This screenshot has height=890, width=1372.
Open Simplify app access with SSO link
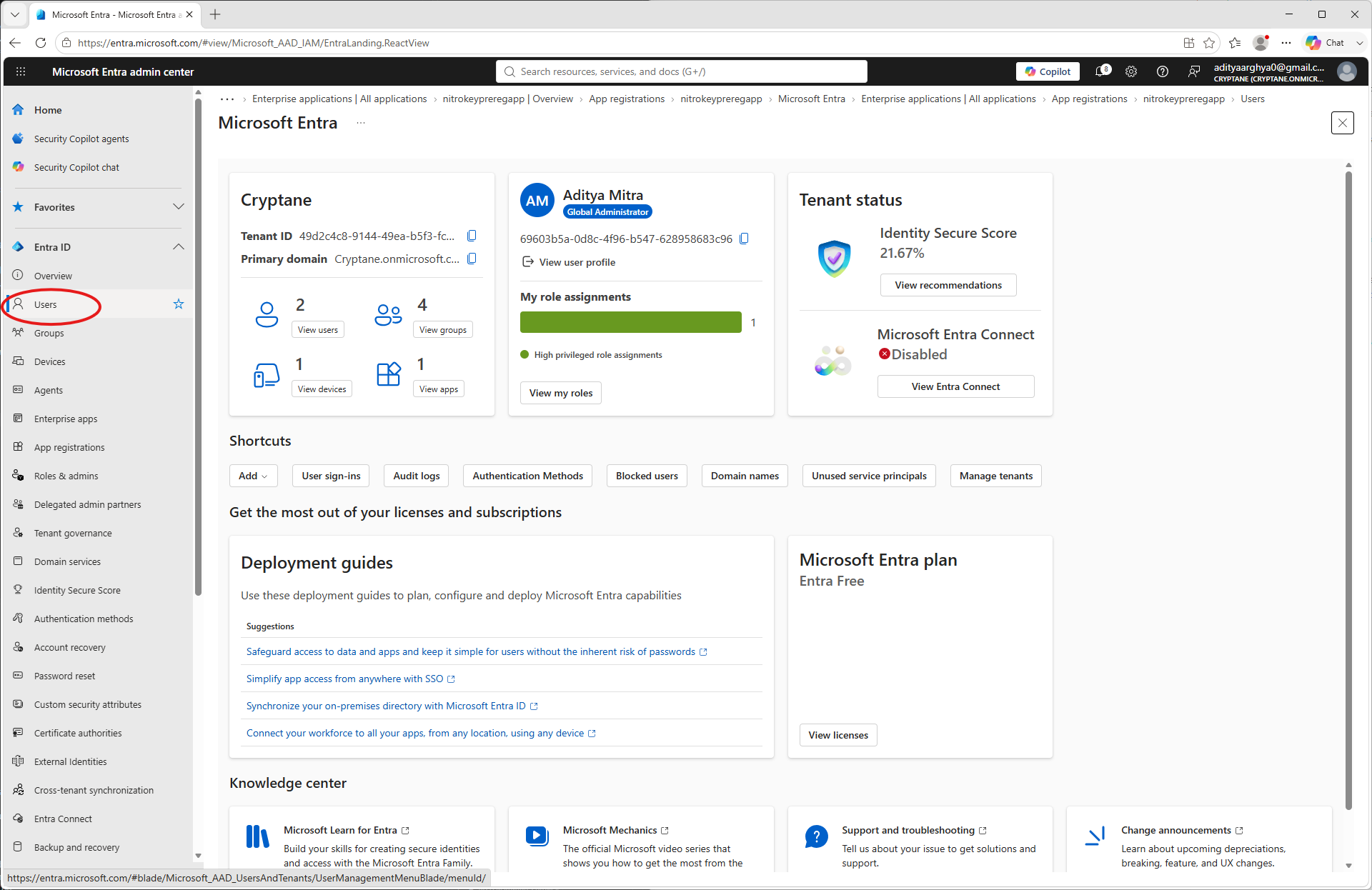pos(351,679)
